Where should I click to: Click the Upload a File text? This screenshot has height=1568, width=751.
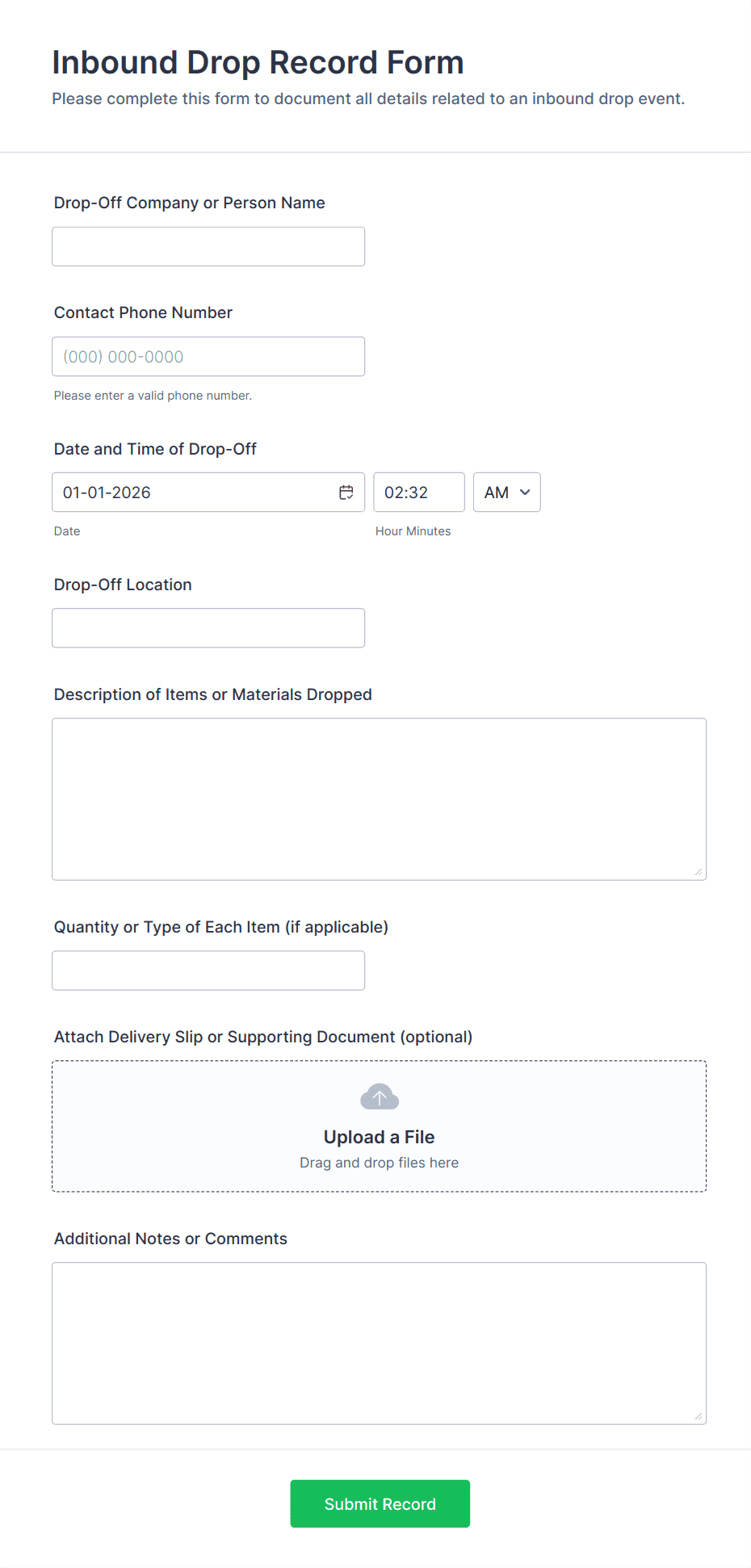(x=379, y=1137)
